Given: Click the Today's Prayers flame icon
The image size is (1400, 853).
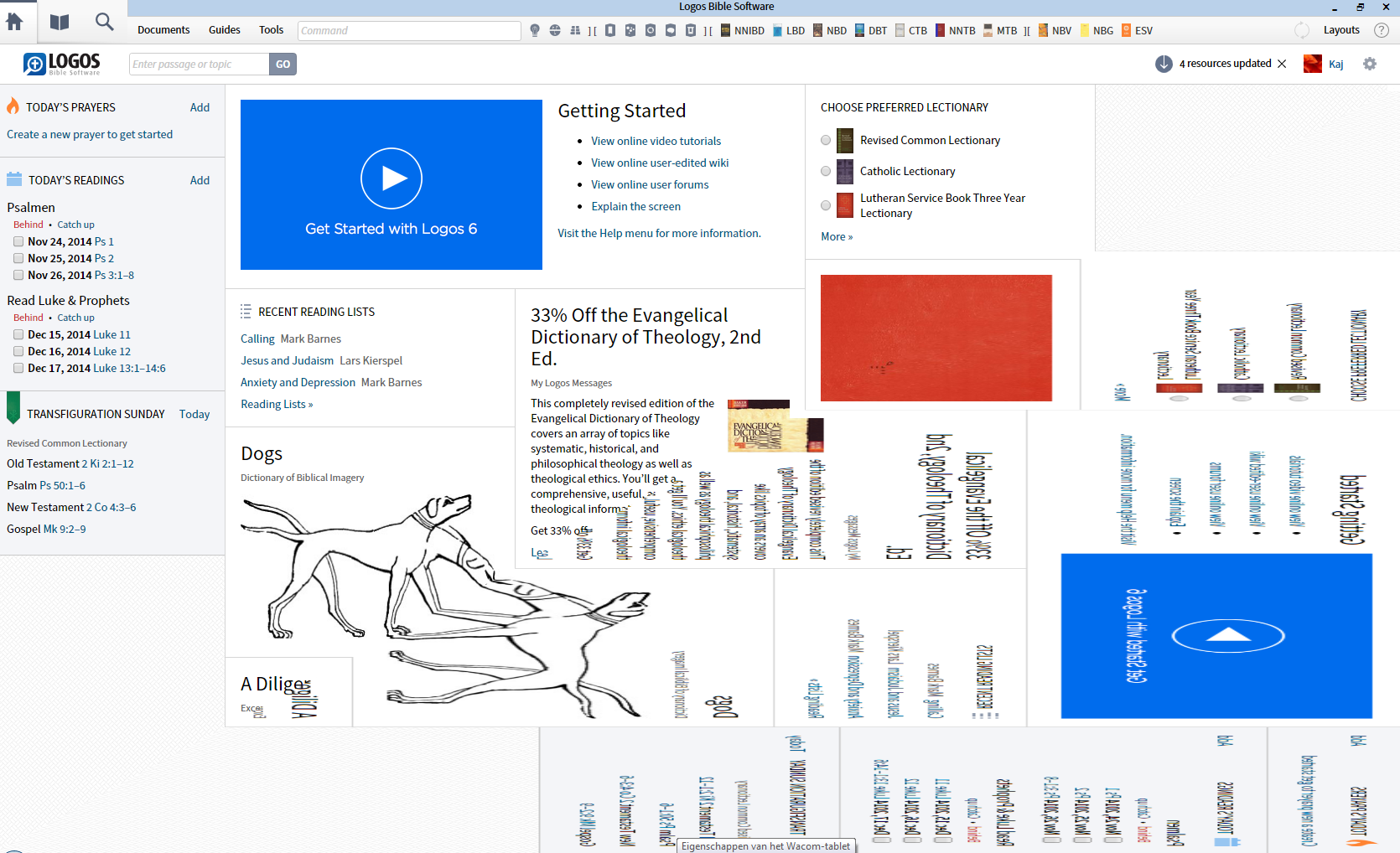Looking at the screenshot, I should (13, 106).
